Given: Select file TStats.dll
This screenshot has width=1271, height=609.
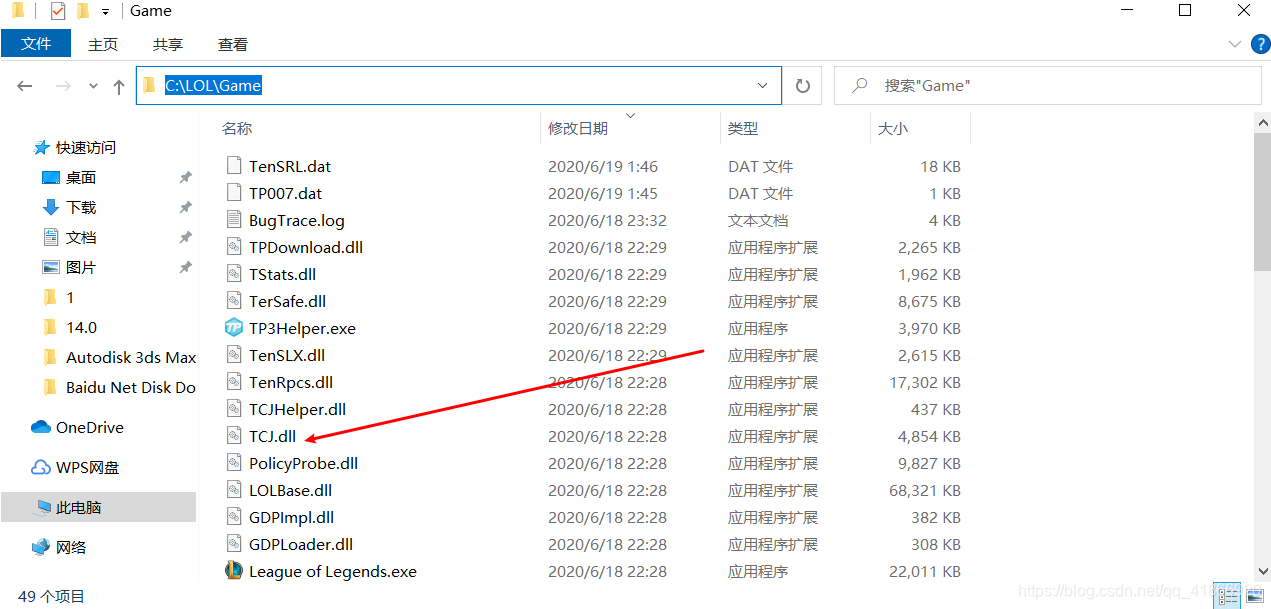Looking at the screenshot, I should tap(282, 274).
